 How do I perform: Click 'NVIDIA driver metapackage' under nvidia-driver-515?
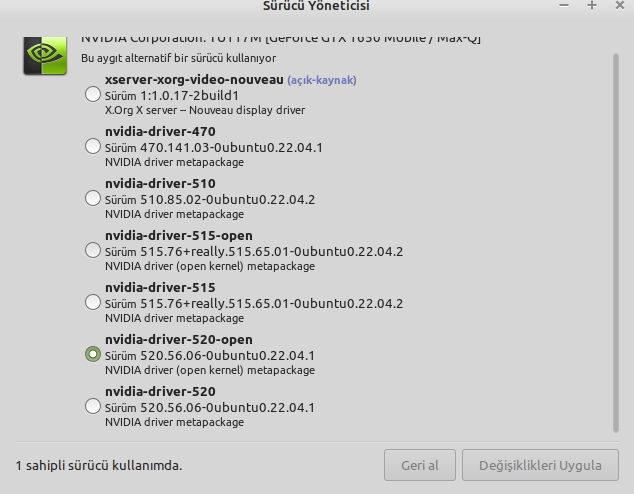(174, 319)
